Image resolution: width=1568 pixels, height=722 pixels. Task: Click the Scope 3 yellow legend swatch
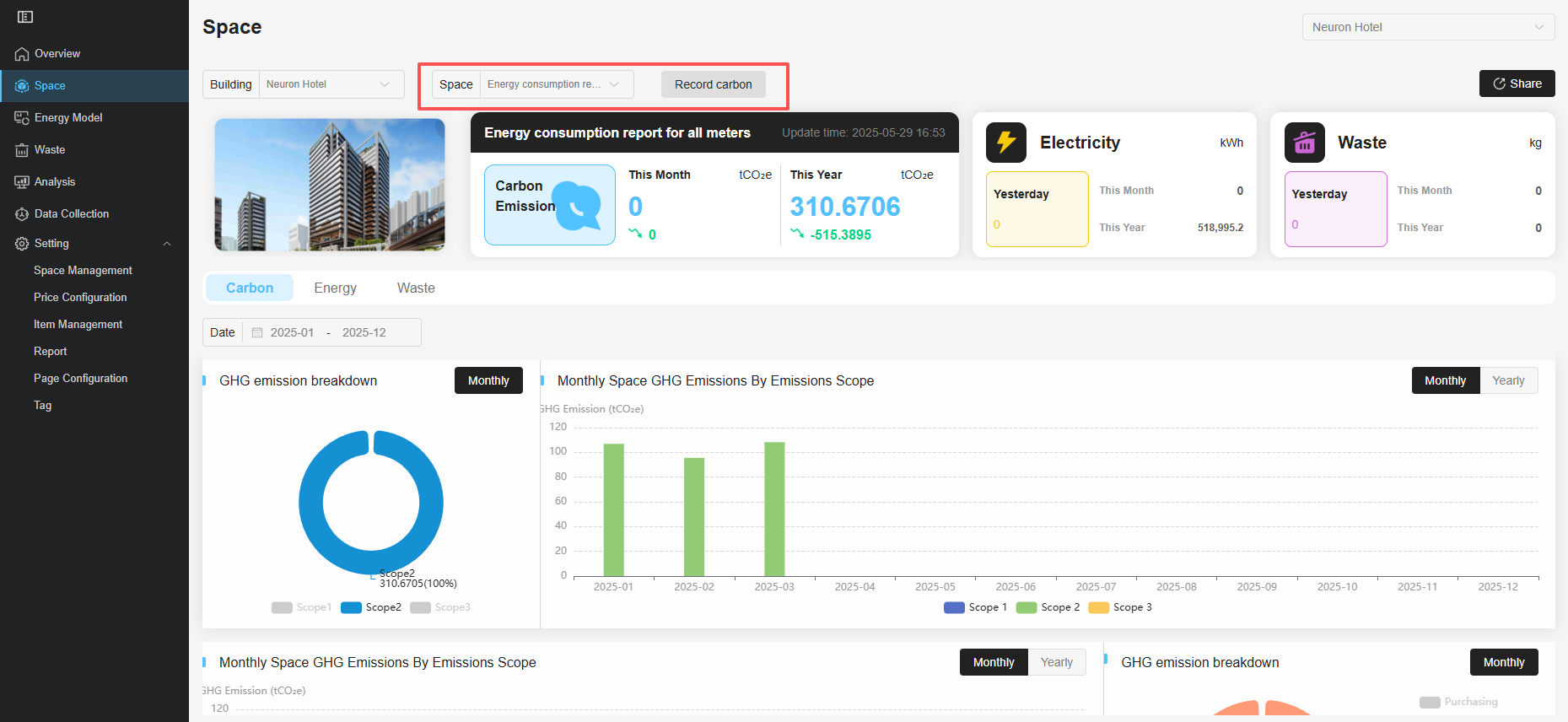pyautogui.click(x=1098, y=607)
